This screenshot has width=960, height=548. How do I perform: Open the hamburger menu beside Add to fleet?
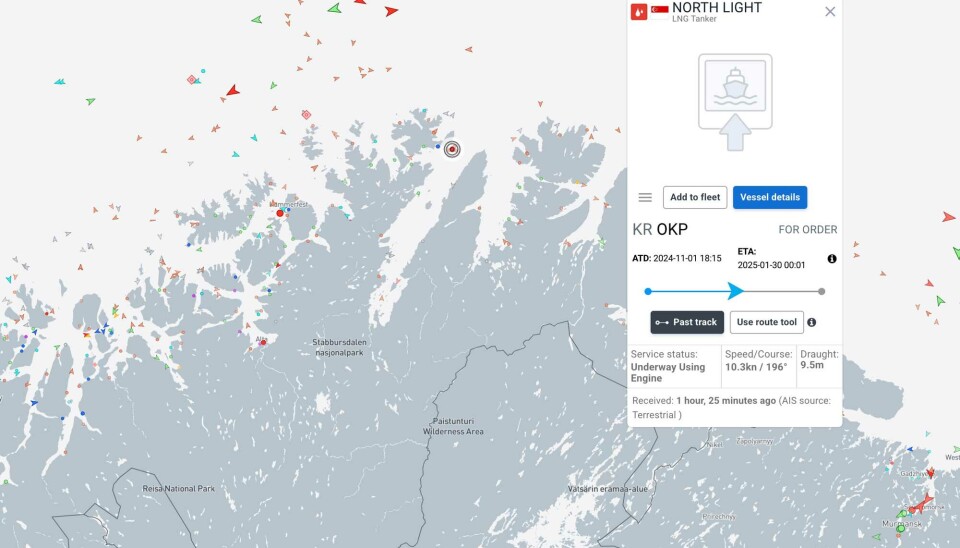click(x=645, y=197)
